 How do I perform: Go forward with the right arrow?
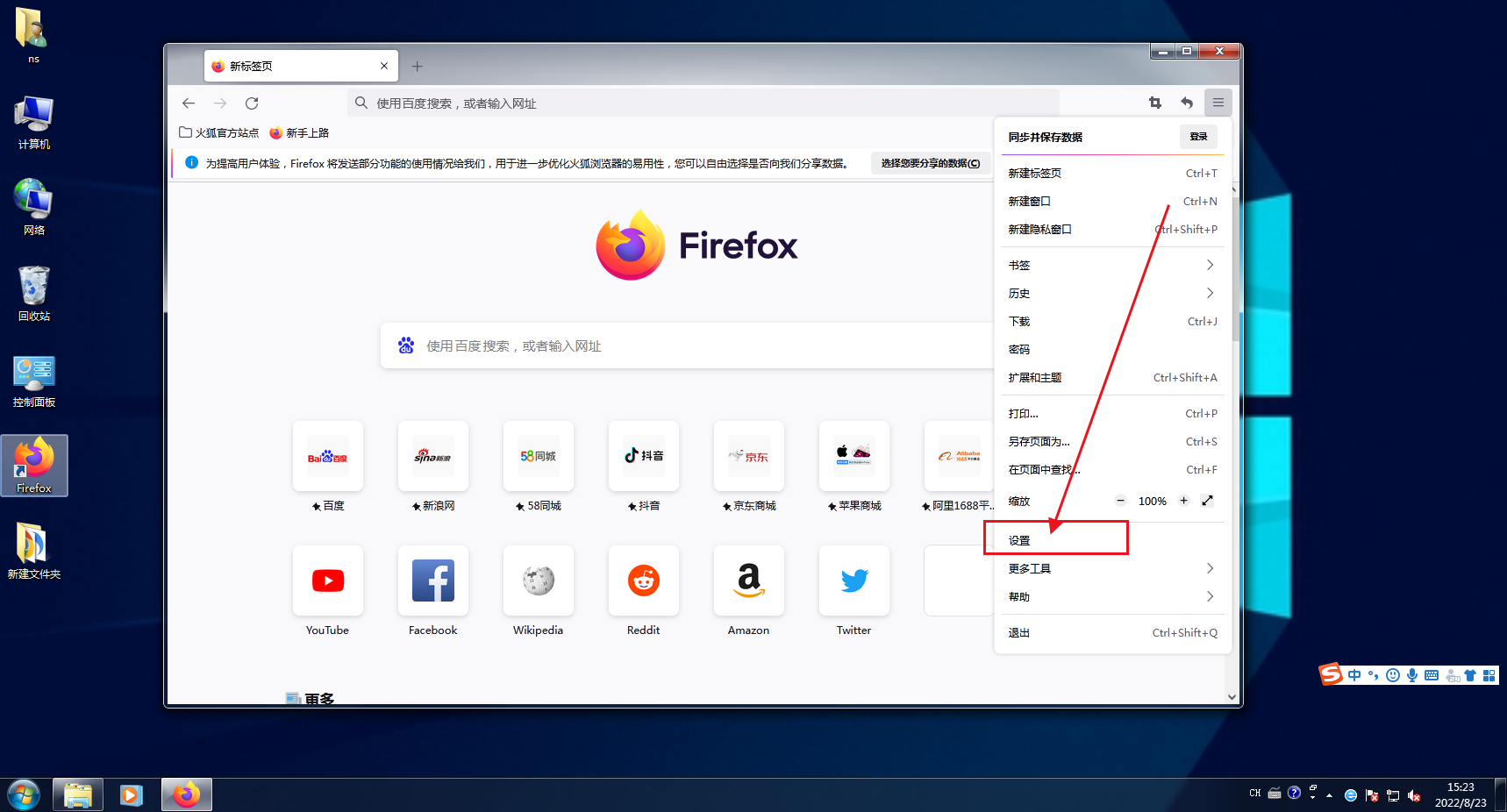(220, 103)
